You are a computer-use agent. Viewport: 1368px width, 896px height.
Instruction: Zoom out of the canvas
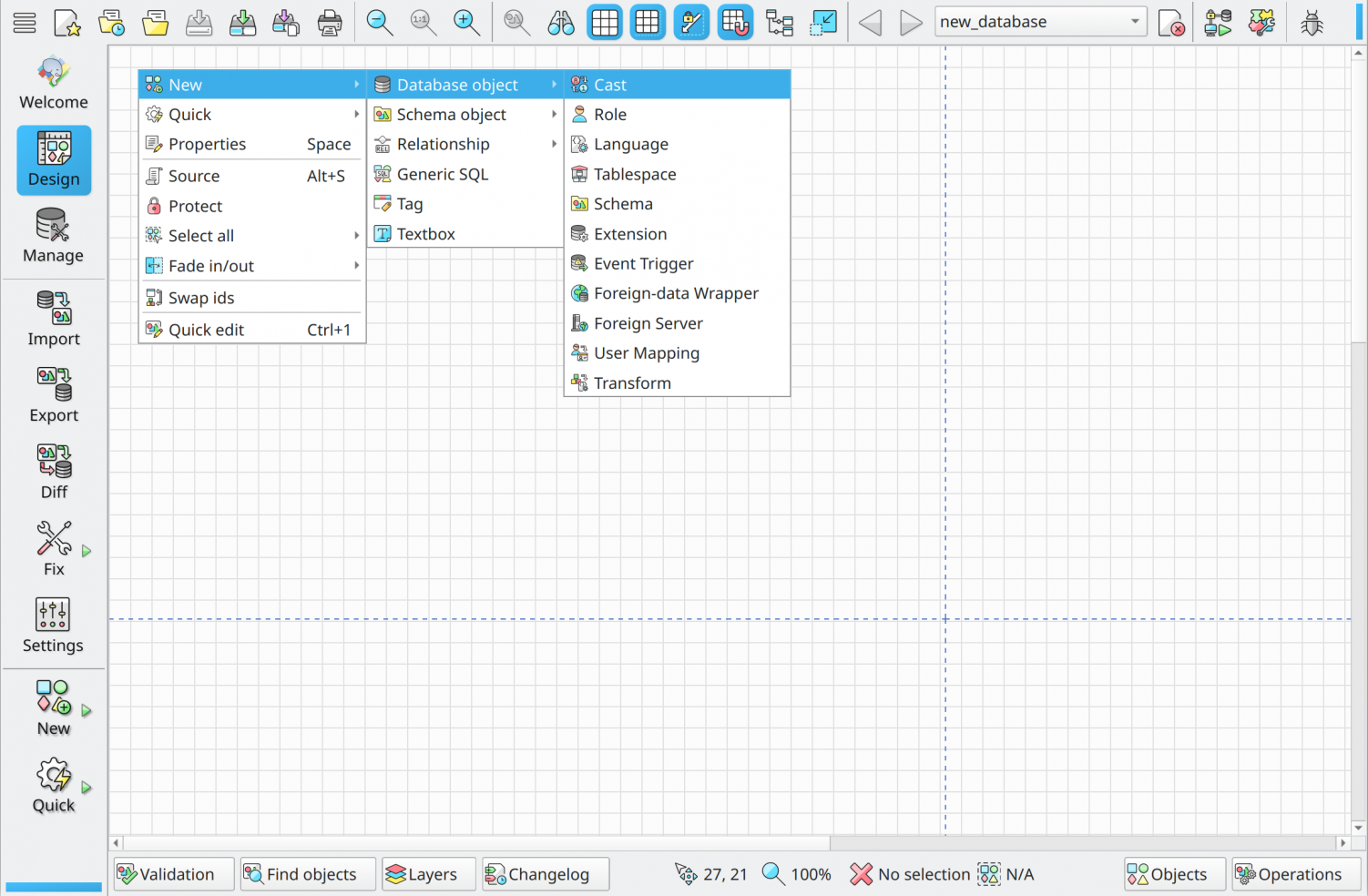(x=380, y=22)
